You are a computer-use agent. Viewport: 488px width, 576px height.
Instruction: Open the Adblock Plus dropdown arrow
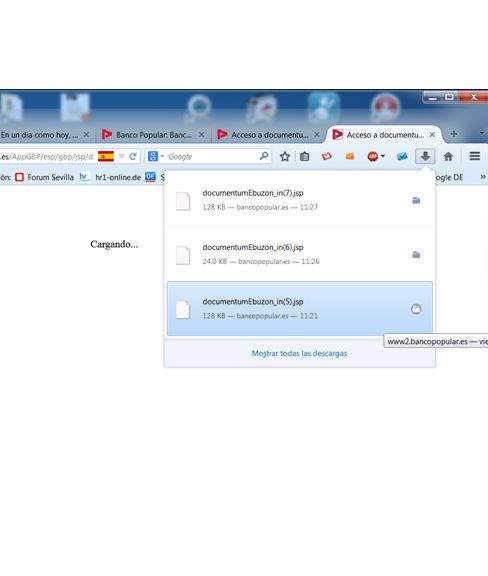pyautogui.click(x=383, y=156)
